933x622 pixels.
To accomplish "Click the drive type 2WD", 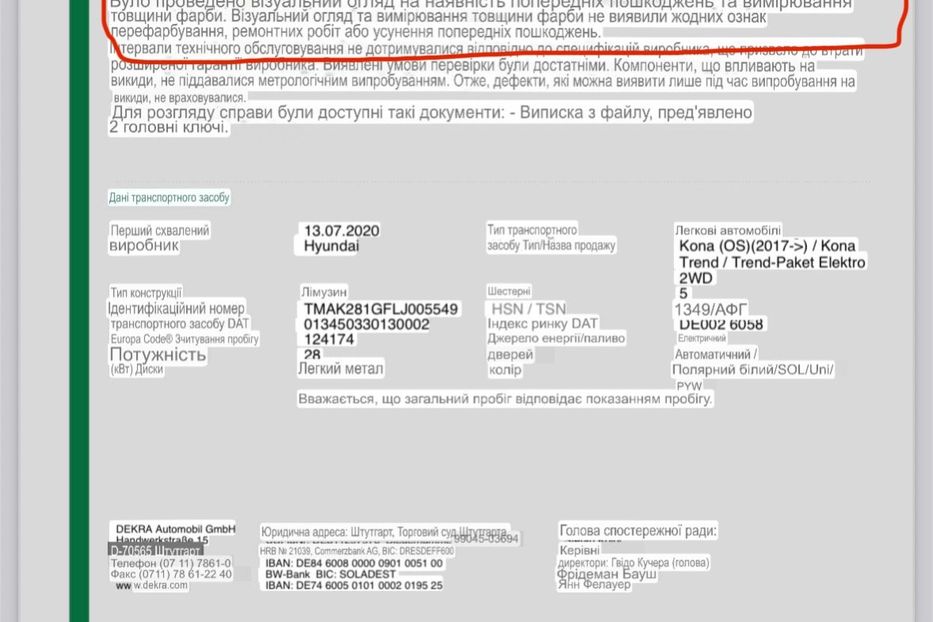I will coord(696,278).
